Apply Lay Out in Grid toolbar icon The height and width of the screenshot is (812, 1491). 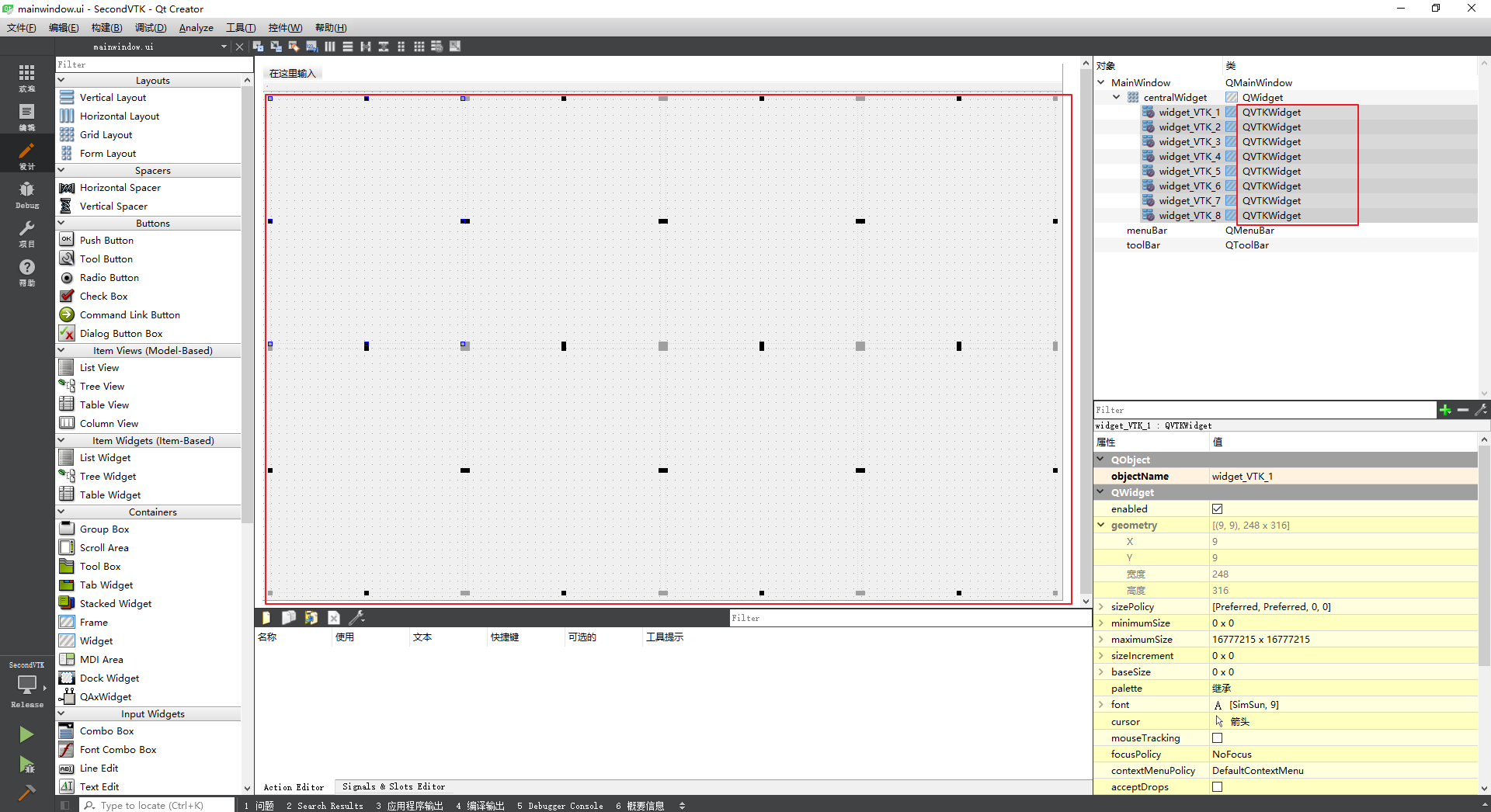point(419,47)
